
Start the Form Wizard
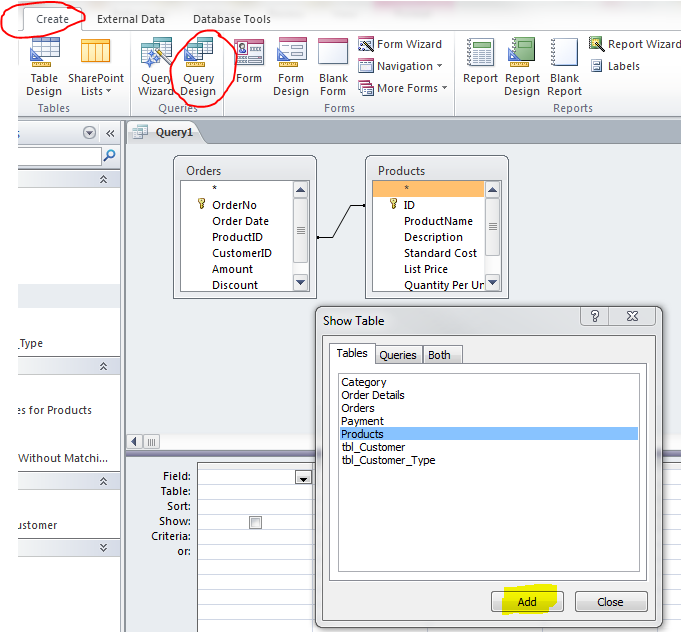pyautogui.click(x=400, y=44)
